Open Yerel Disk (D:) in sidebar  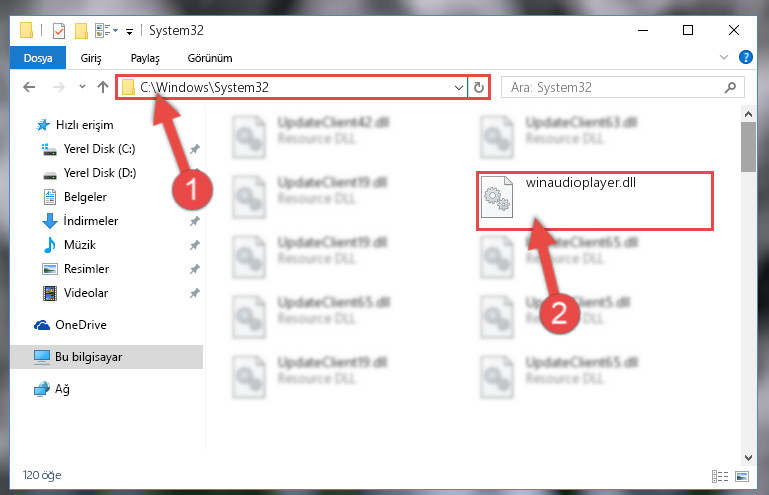(x=100, y=173)
